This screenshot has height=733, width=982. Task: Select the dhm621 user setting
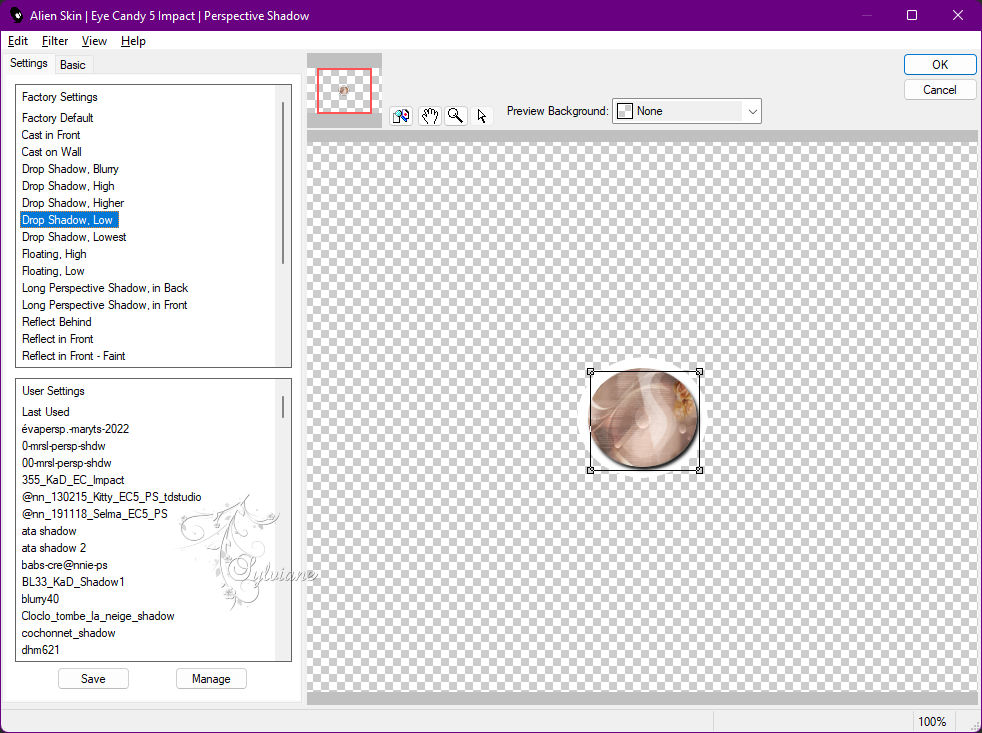tap(40, 650)
